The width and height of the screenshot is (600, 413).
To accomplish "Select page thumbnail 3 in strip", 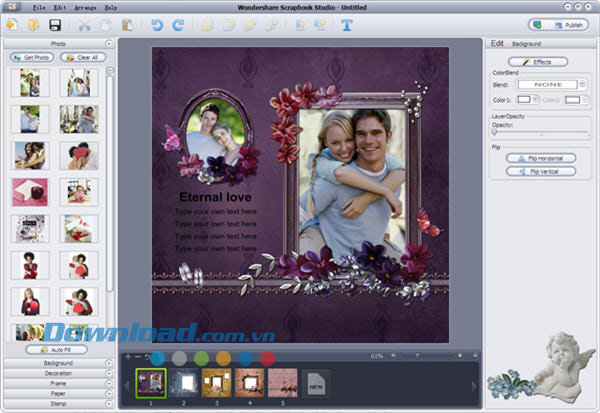I will click(216, 382).
